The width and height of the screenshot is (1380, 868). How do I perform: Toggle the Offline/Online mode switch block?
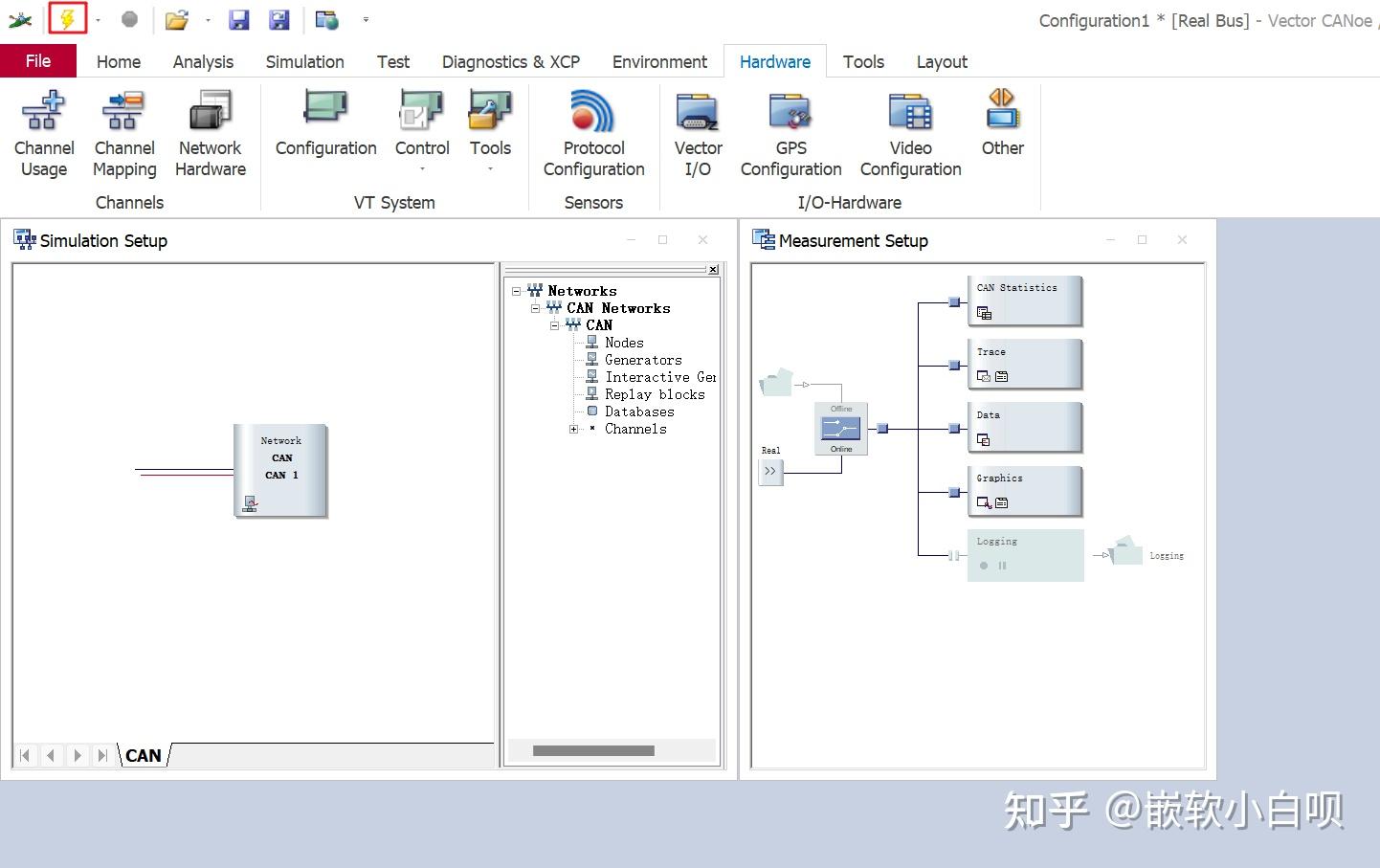[x=841, y=429]
